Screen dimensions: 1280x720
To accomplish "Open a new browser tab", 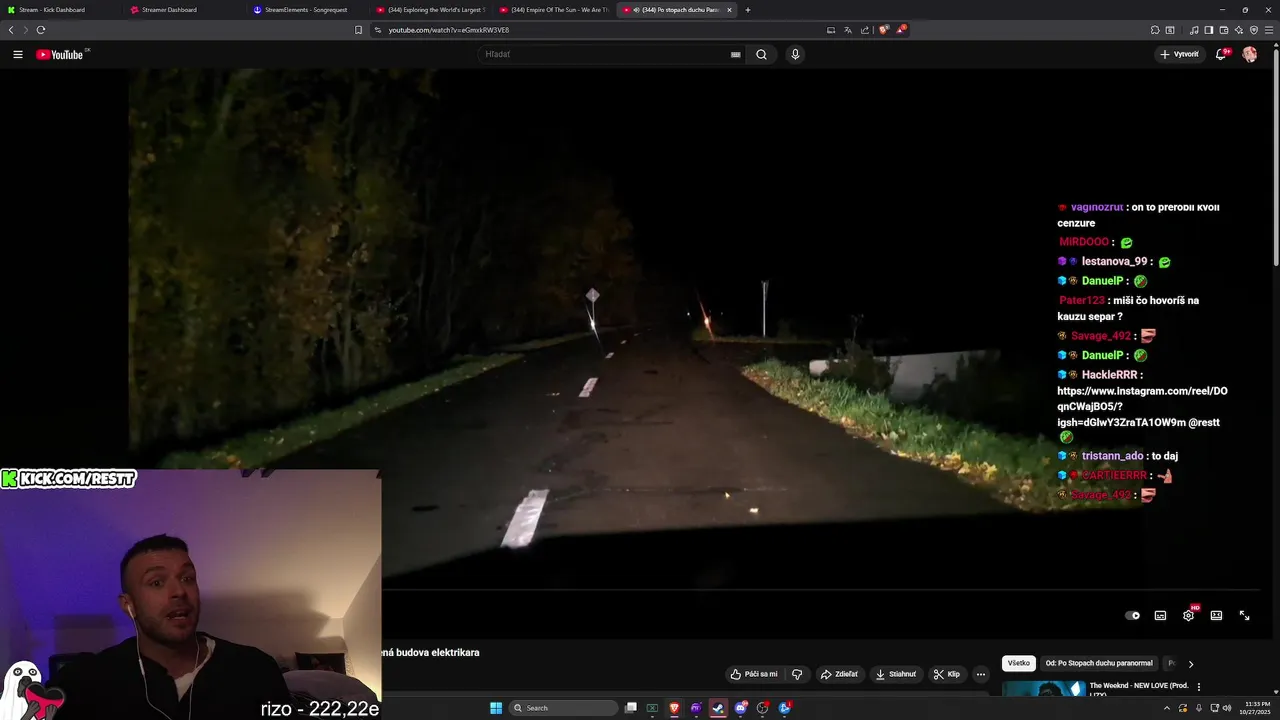I will (x=748, y=10).
